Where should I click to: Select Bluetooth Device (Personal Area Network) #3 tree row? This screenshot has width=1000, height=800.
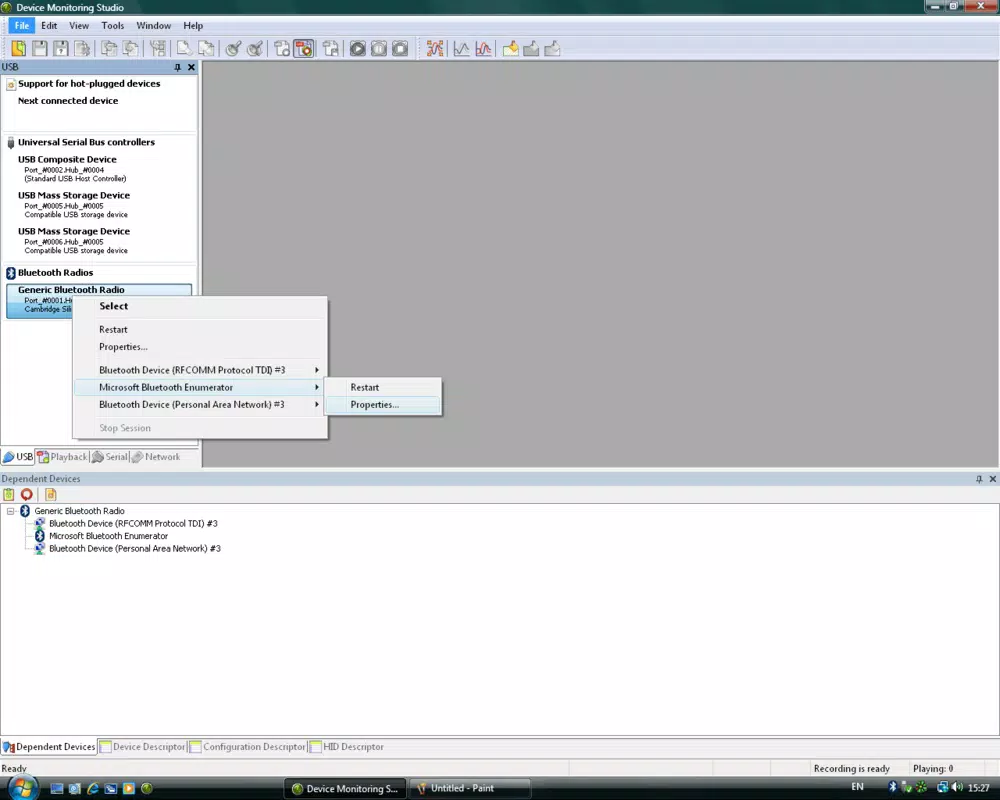click(x=135, y=549)
